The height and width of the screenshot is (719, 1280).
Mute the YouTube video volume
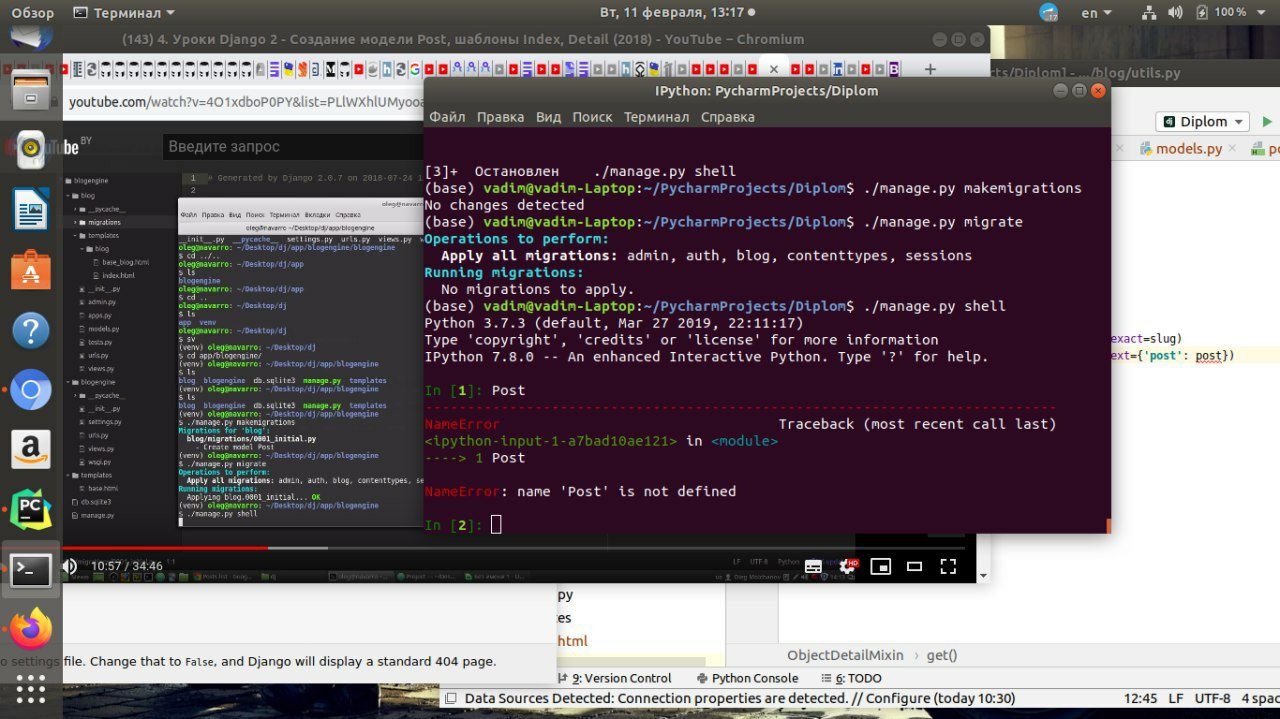70,566
